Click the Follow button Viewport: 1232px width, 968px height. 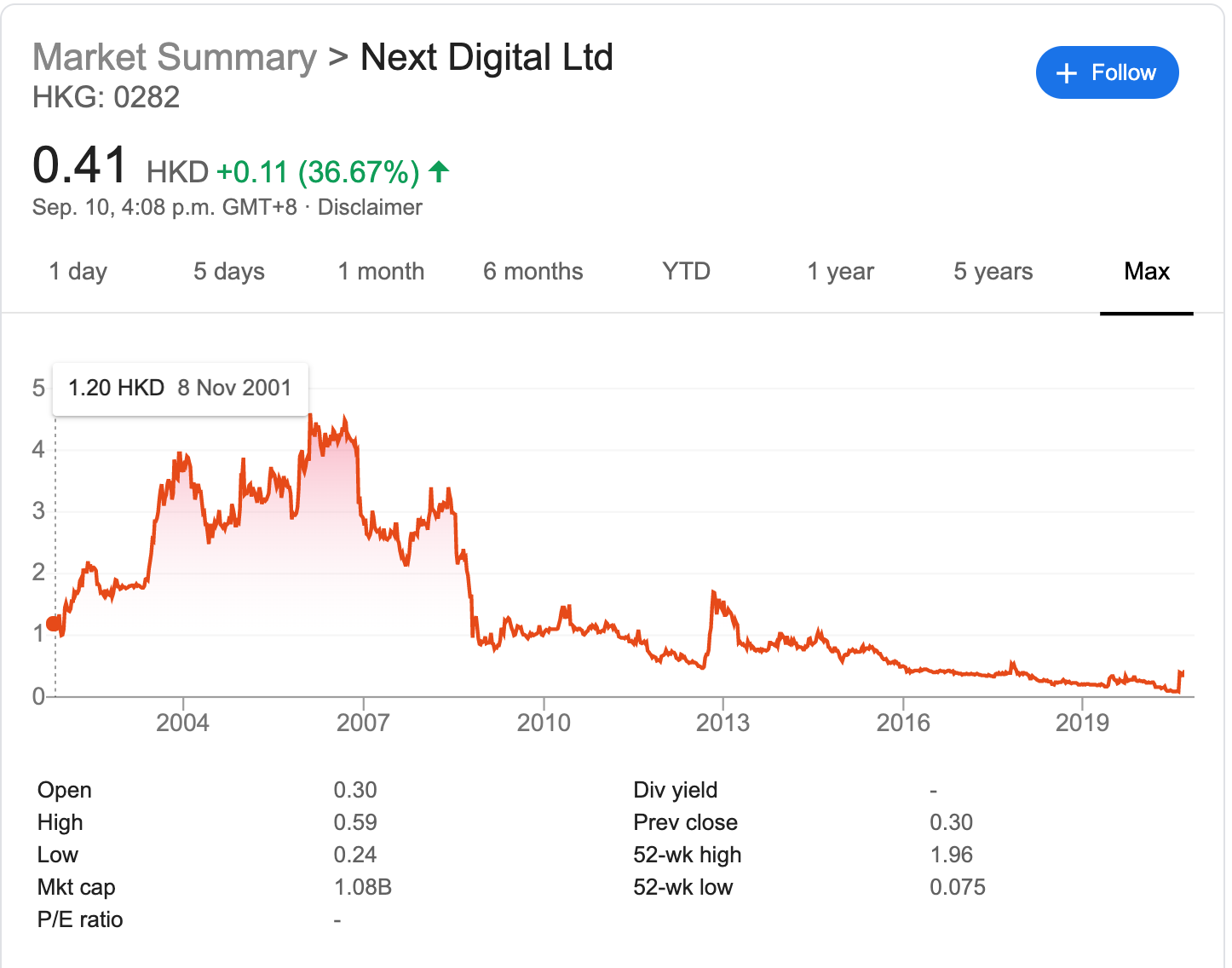1106,72
